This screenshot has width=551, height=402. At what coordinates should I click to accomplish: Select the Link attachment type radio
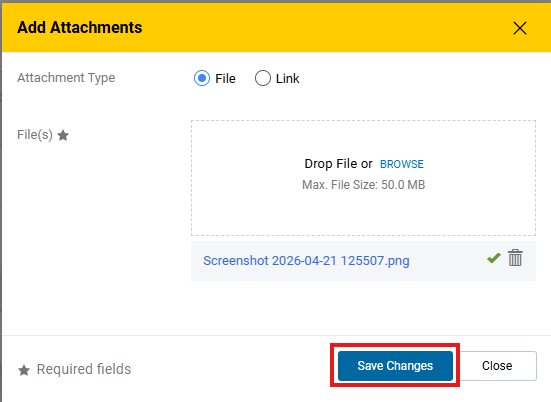pyautogui.click(x=263, y=78)
